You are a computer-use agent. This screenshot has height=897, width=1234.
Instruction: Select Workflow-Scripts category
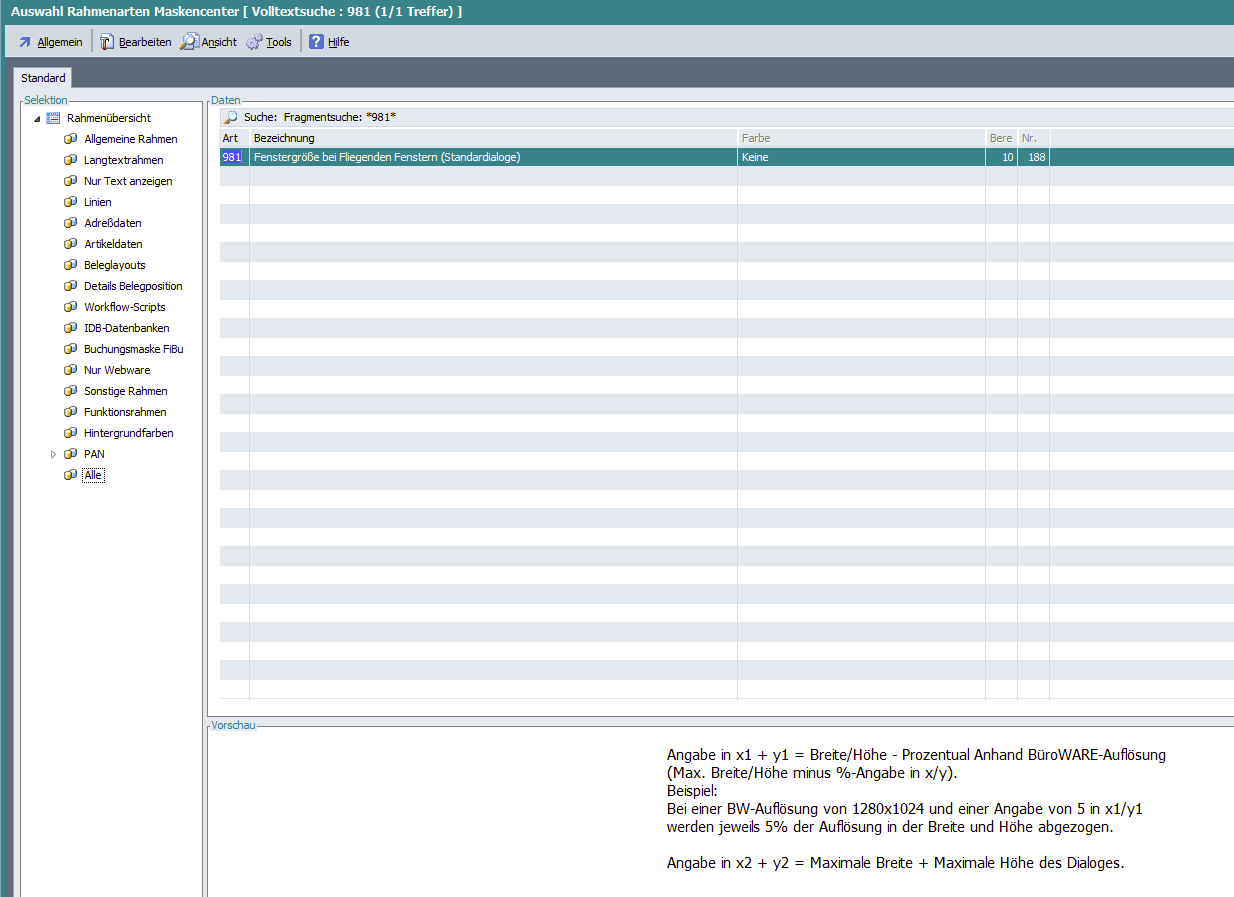(124, 307)
